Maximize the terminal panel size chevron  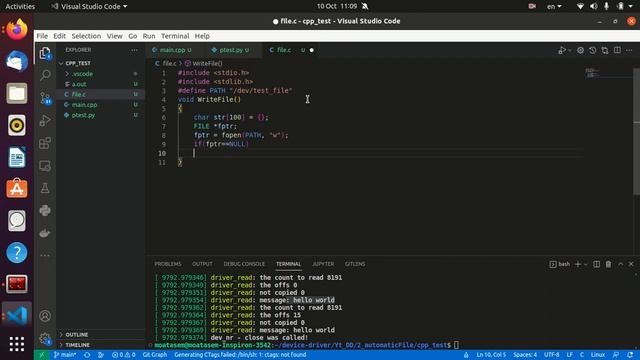[620, 264]
